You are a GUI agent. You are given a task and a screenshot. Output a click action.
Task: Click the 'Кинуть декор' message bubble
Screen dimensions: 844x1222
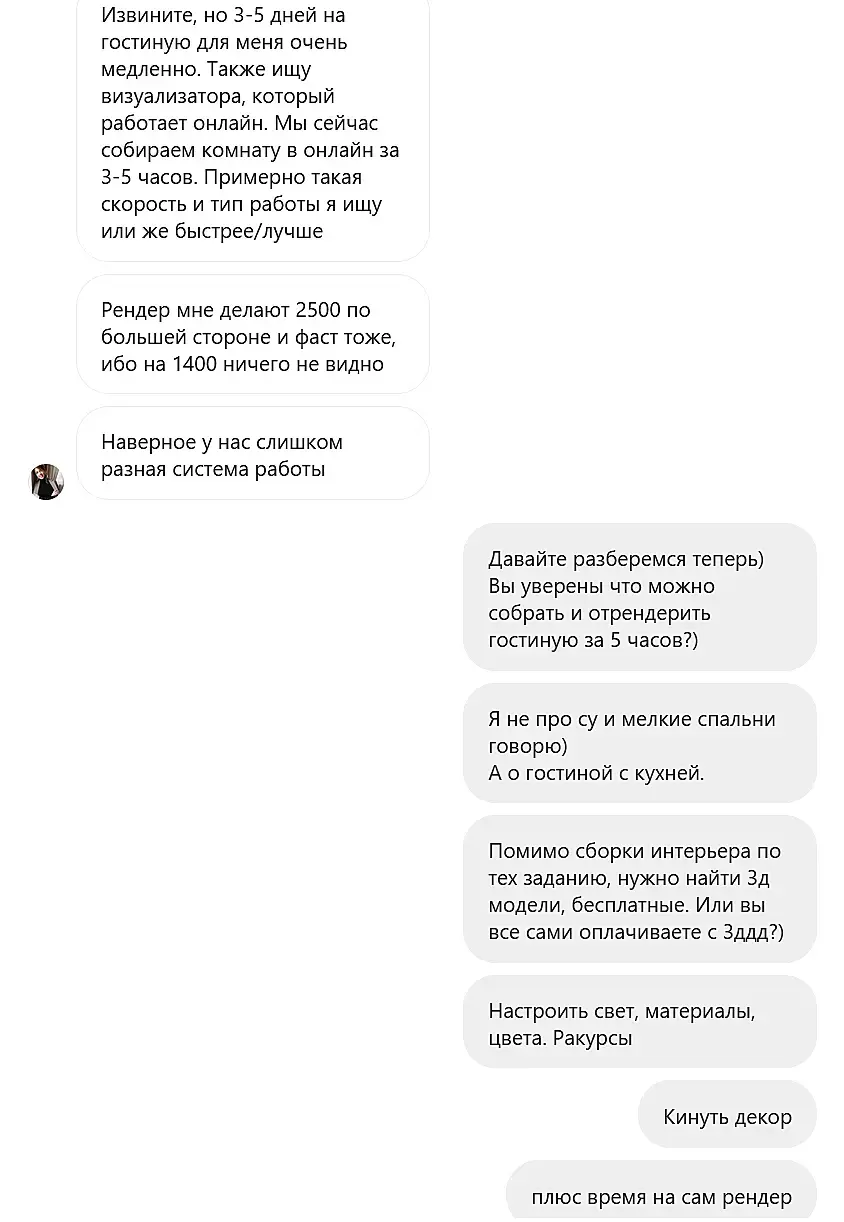coord(727,1116)
